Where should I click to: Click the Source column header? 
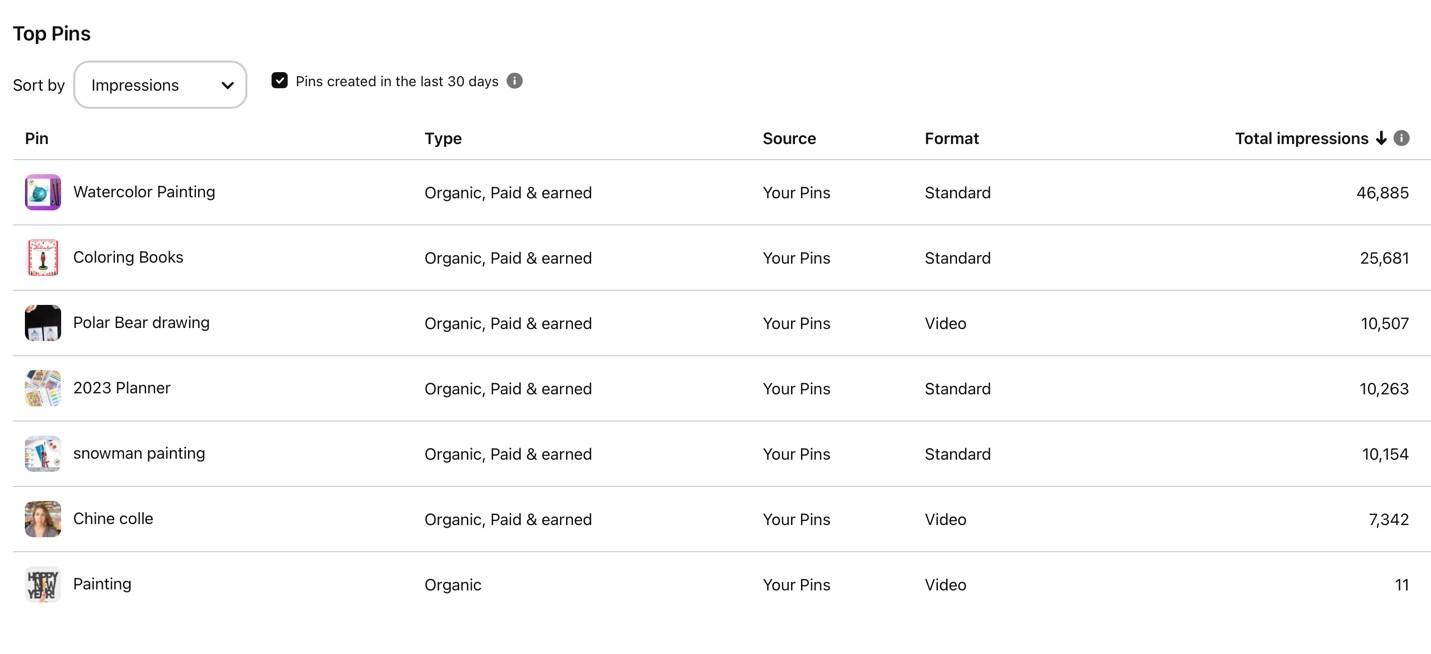tap(789, 138)
